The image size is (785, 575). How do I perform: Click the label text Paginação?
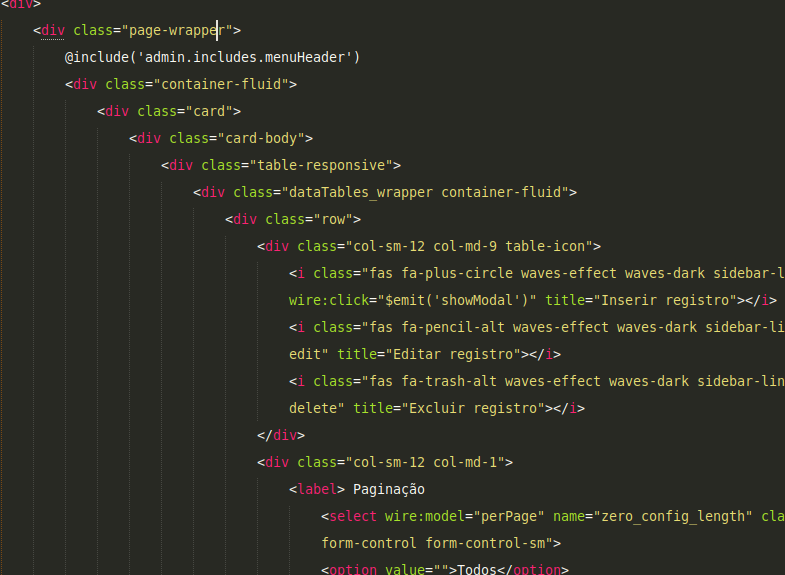click(x=389, y=489)
